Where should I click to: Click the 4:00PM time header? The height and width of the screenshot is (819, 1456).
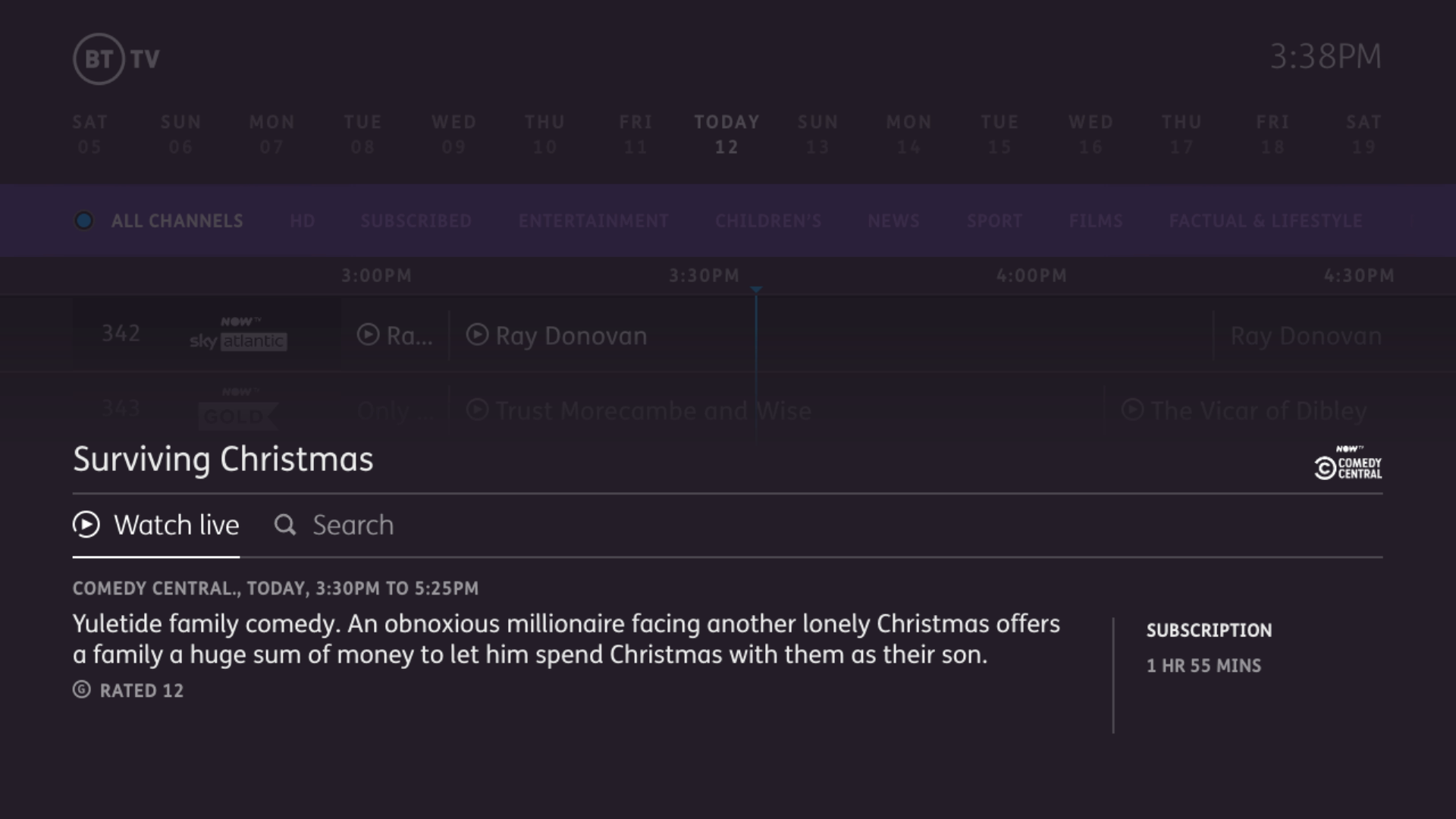click(x=1031, y=276)
